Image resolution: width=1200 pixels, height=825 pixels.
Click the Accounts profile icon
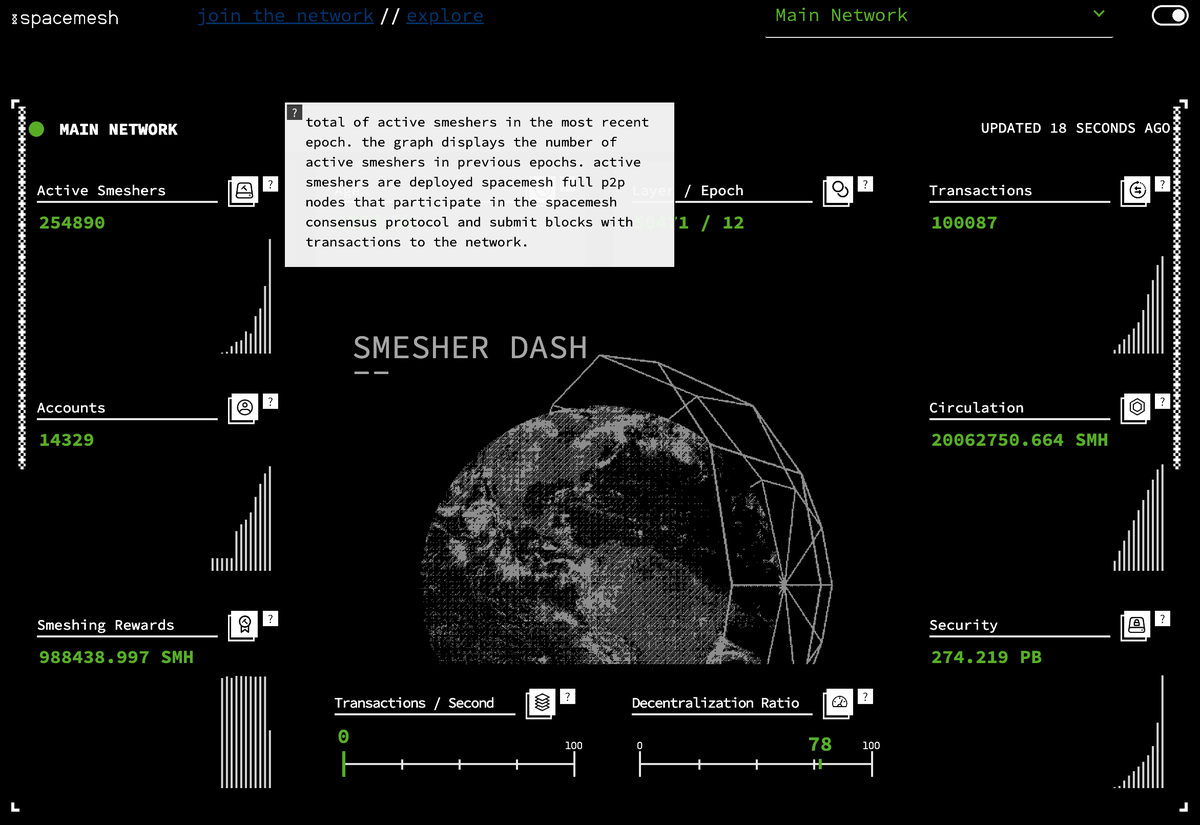(x=243, y=408)
